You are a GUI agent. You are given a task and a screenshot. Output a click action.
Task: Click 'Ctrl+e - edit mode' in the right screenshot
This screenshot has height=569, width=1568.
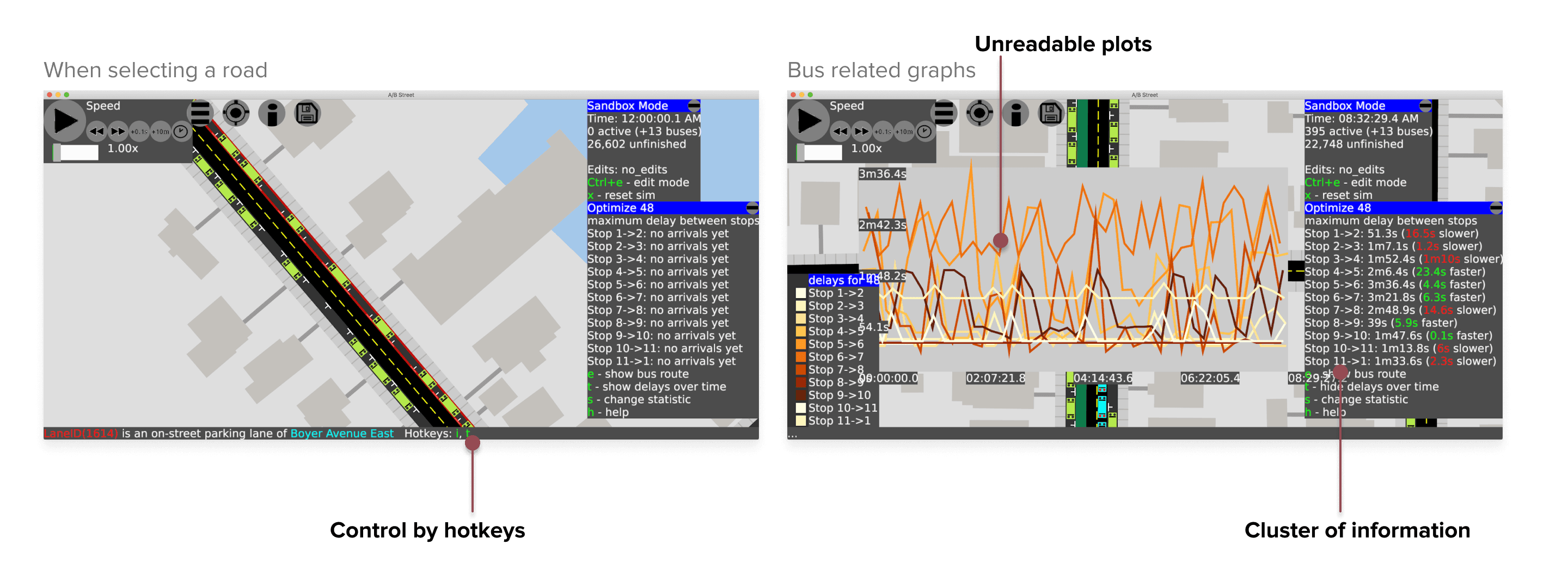[x=1356, y=182]
